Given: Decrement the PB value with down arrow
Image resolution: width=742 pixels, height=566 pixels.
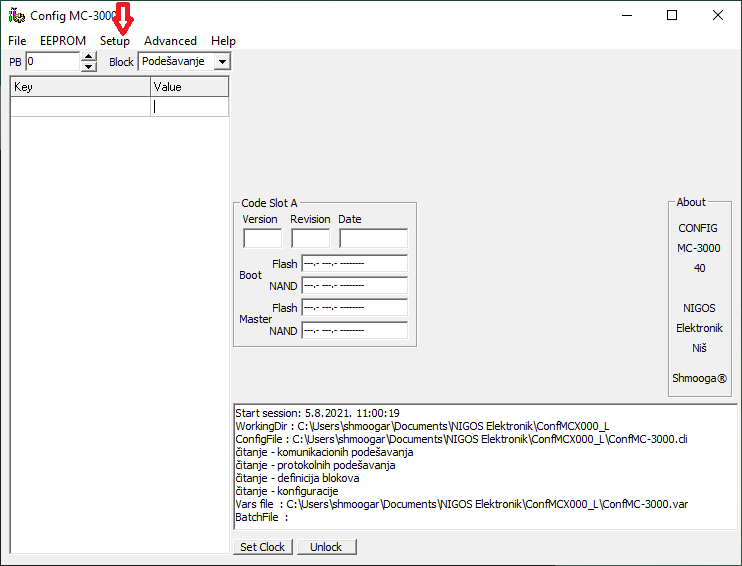Looking at the screenshot, I should pyautogui.click(x=89, y=67).
